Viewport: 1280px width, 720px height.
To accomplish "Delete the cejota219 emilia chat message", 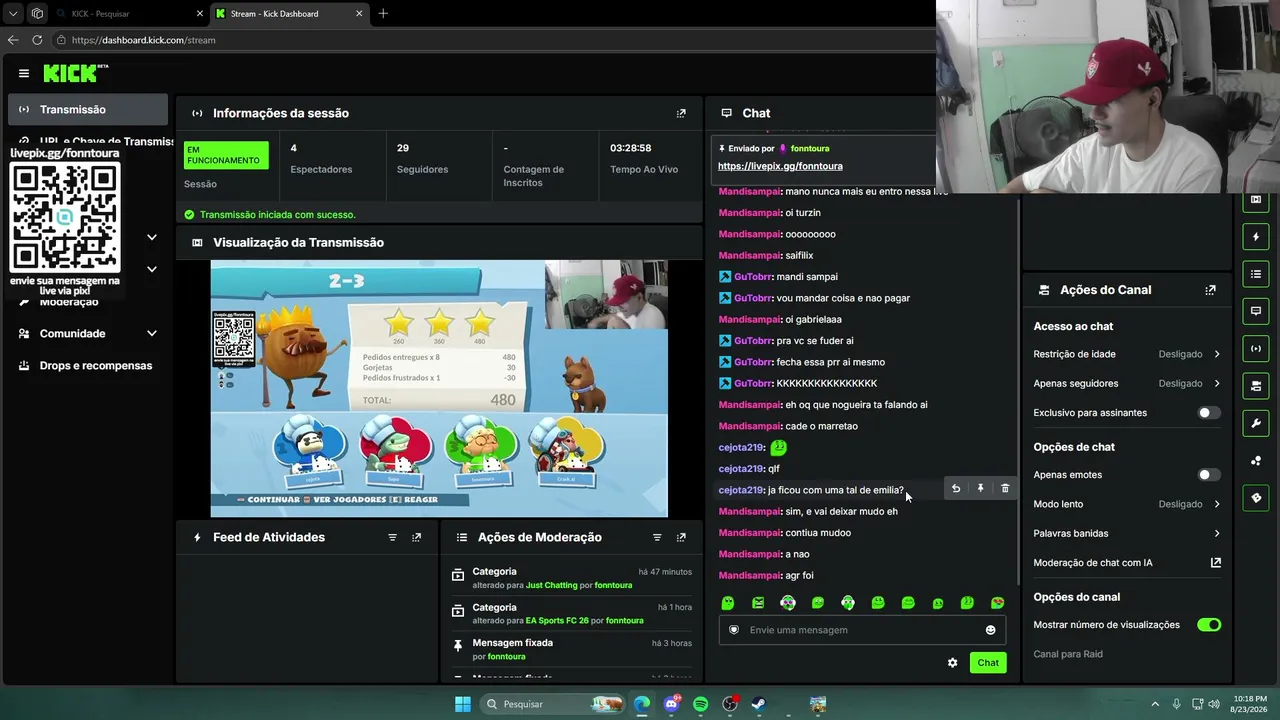I will coord(1005,489).
